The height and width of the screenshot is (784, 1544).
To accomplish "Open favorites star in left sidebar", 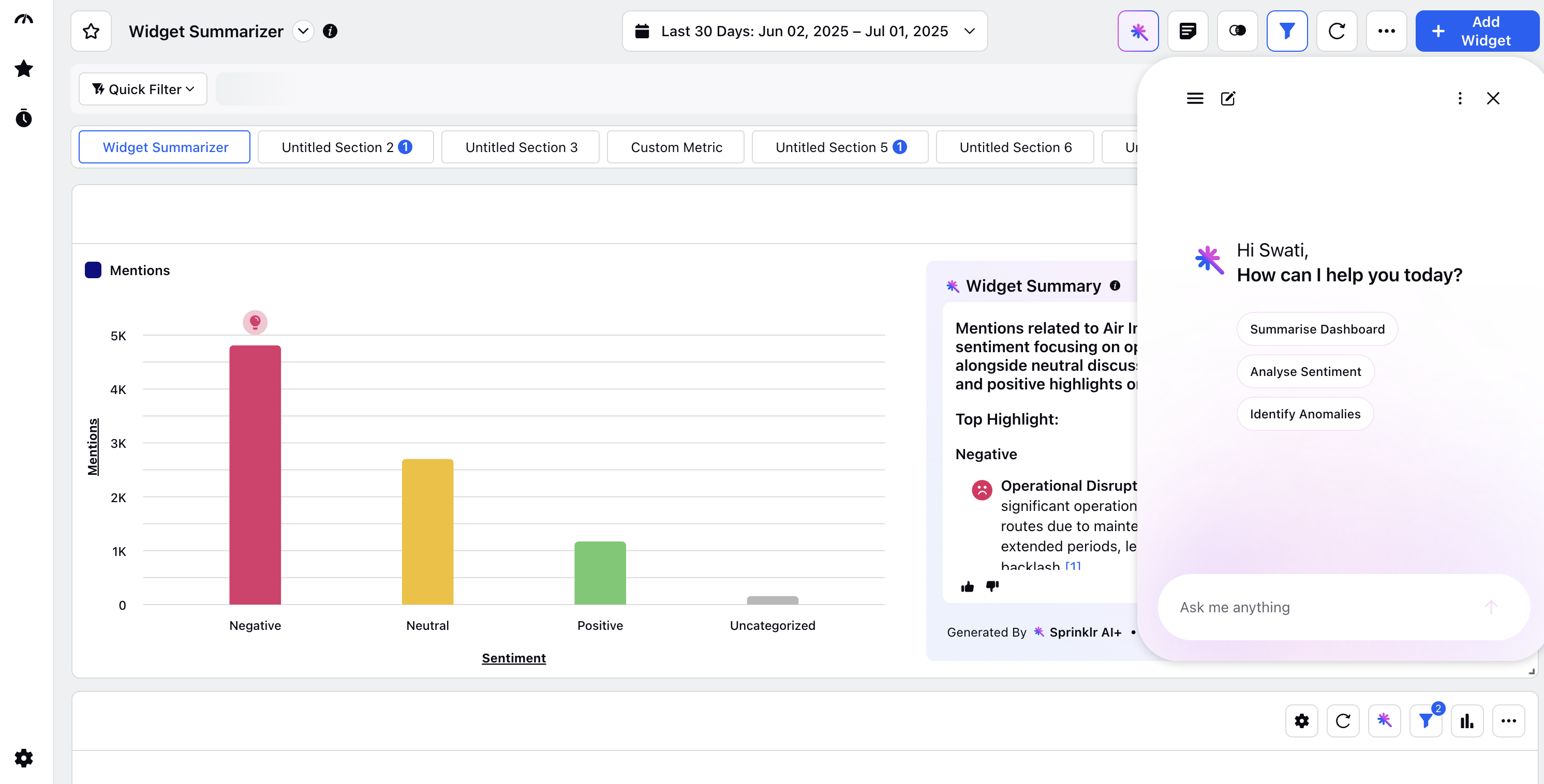I will tap(23, 69).
